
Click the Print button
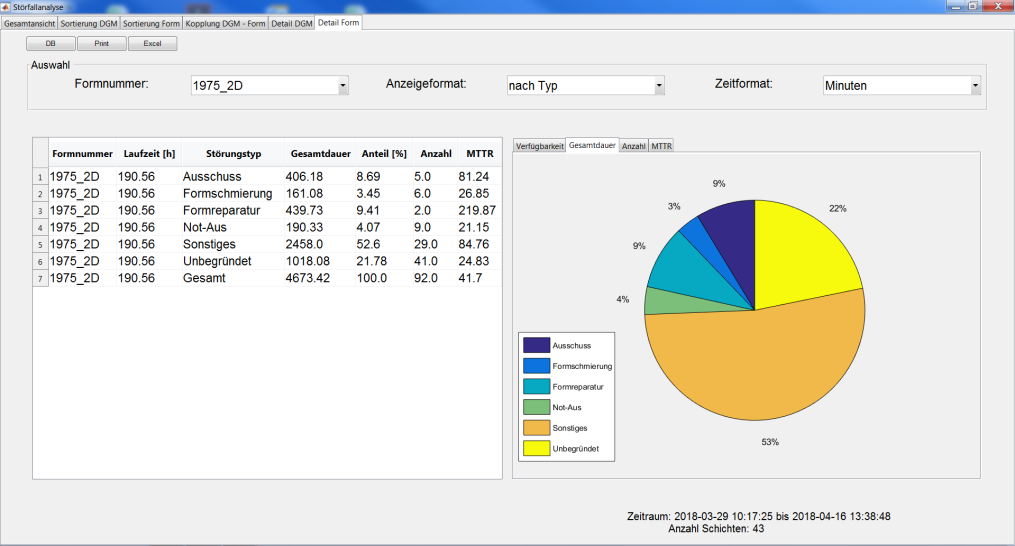pyautogui.click(x=102, y=43)
